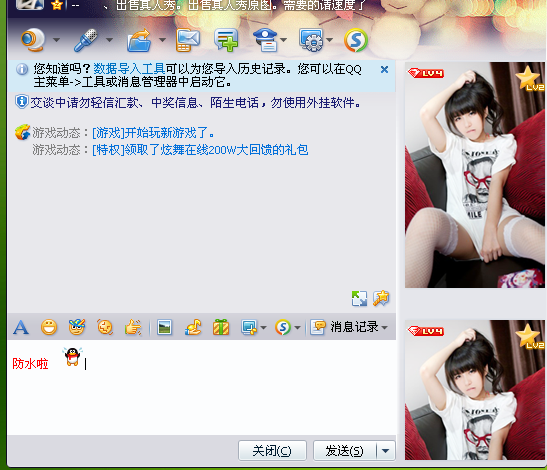Expand the report options dropdown arrow
Screen dimensions: 547x470
point(284,40)
